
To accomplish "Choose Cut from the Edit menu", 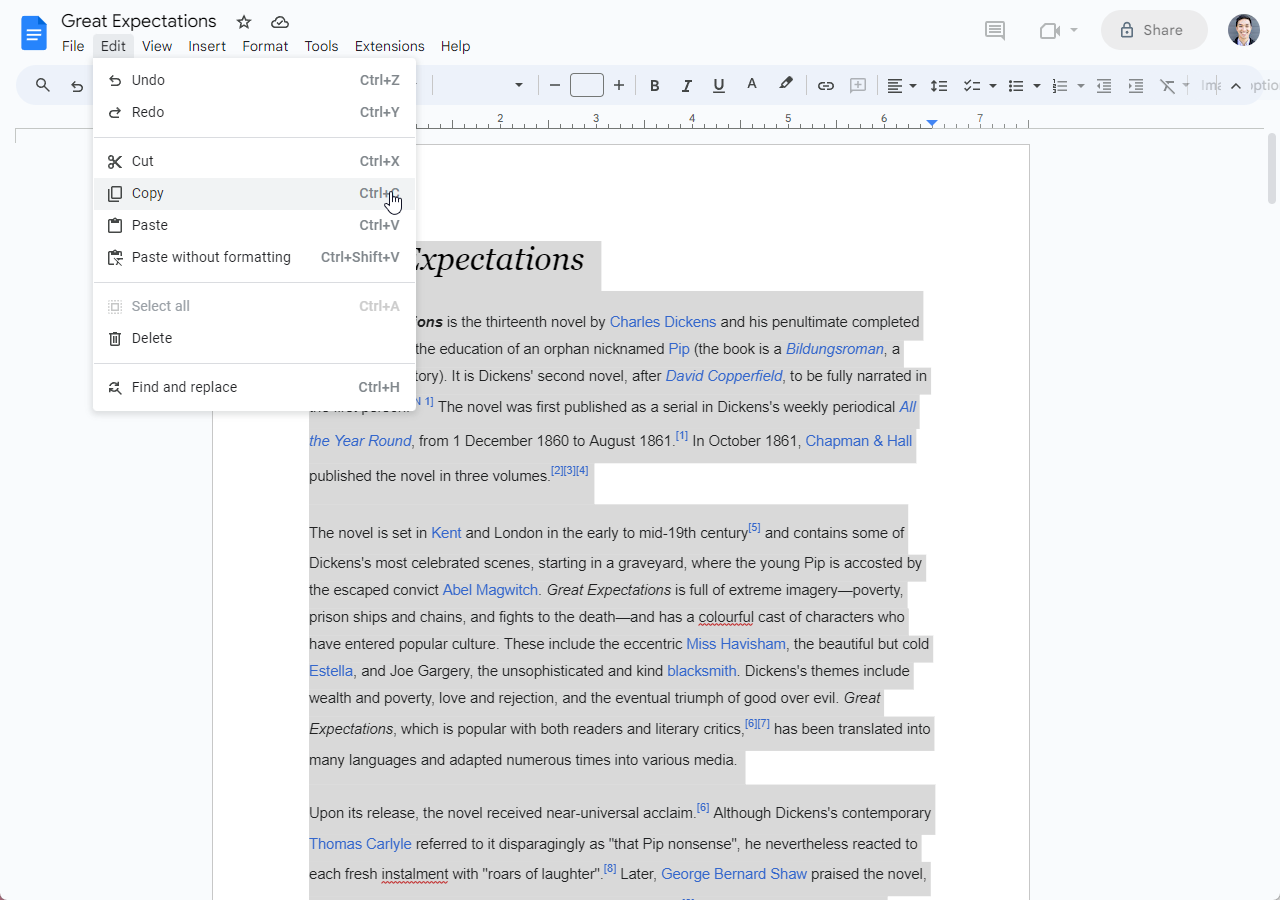I will pos(254,161).
